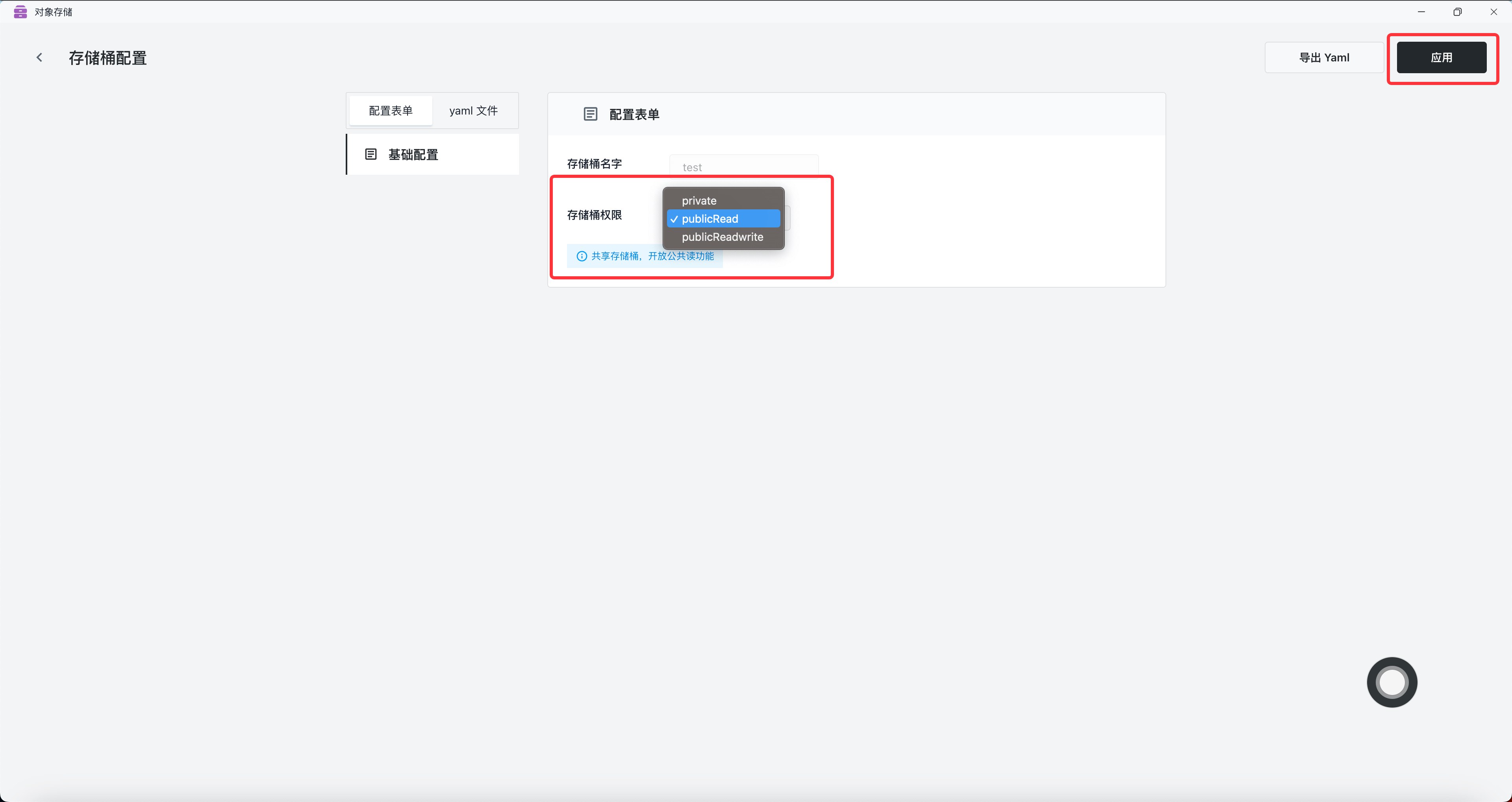Click the 存储桶名字 label
The image size is (1512, 802).
[595, 164]
